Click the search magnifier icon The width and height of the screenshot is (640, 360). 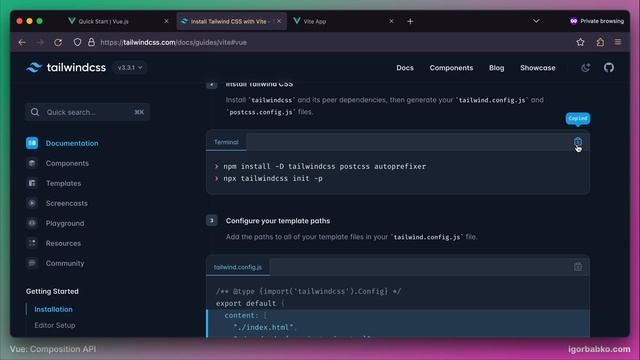35,112
